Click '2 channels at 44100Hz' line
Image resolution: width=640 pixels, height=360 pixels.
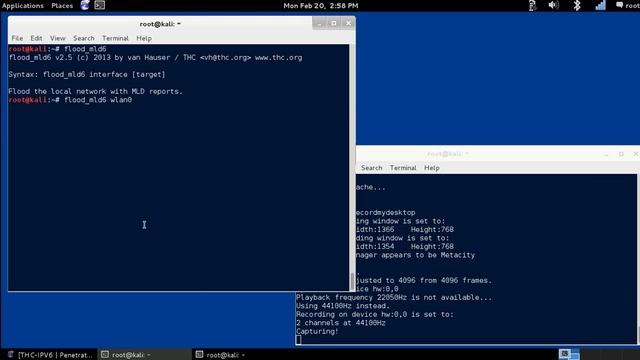341,323
